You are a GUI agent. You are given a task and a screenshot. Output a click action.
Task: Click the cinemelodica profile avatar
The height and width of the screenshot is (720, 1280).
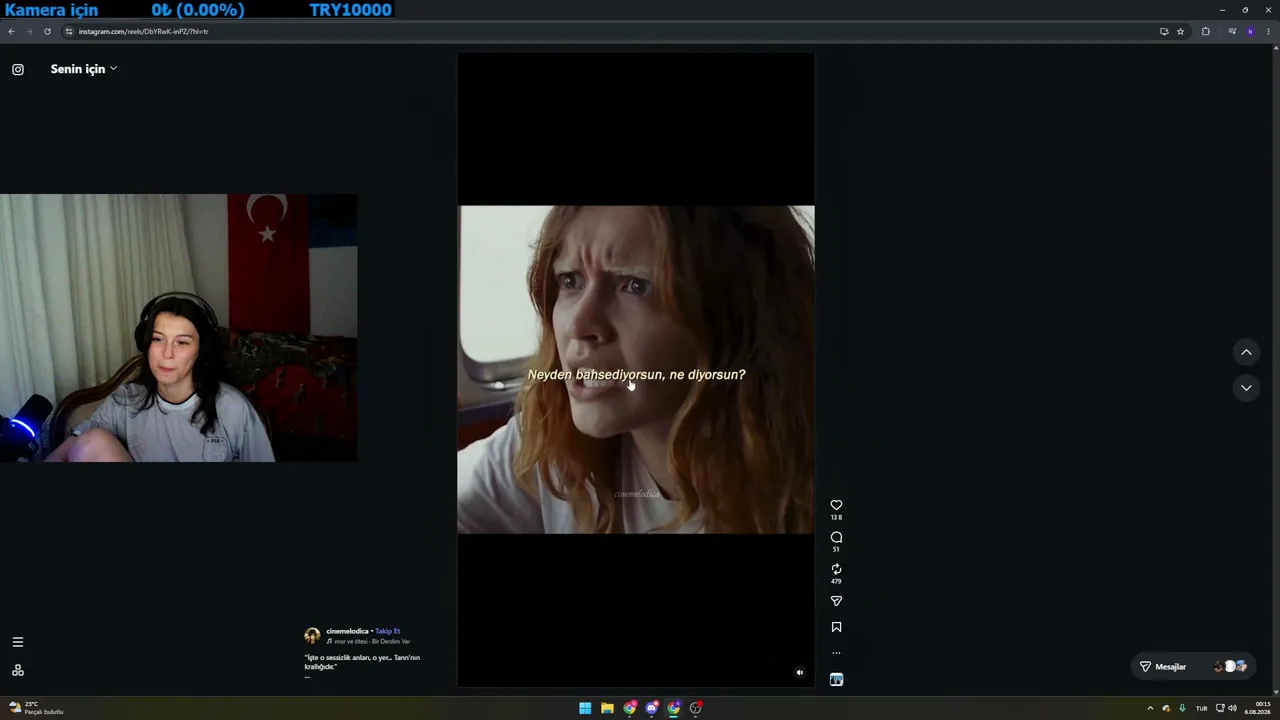click(x=312, y=635)
